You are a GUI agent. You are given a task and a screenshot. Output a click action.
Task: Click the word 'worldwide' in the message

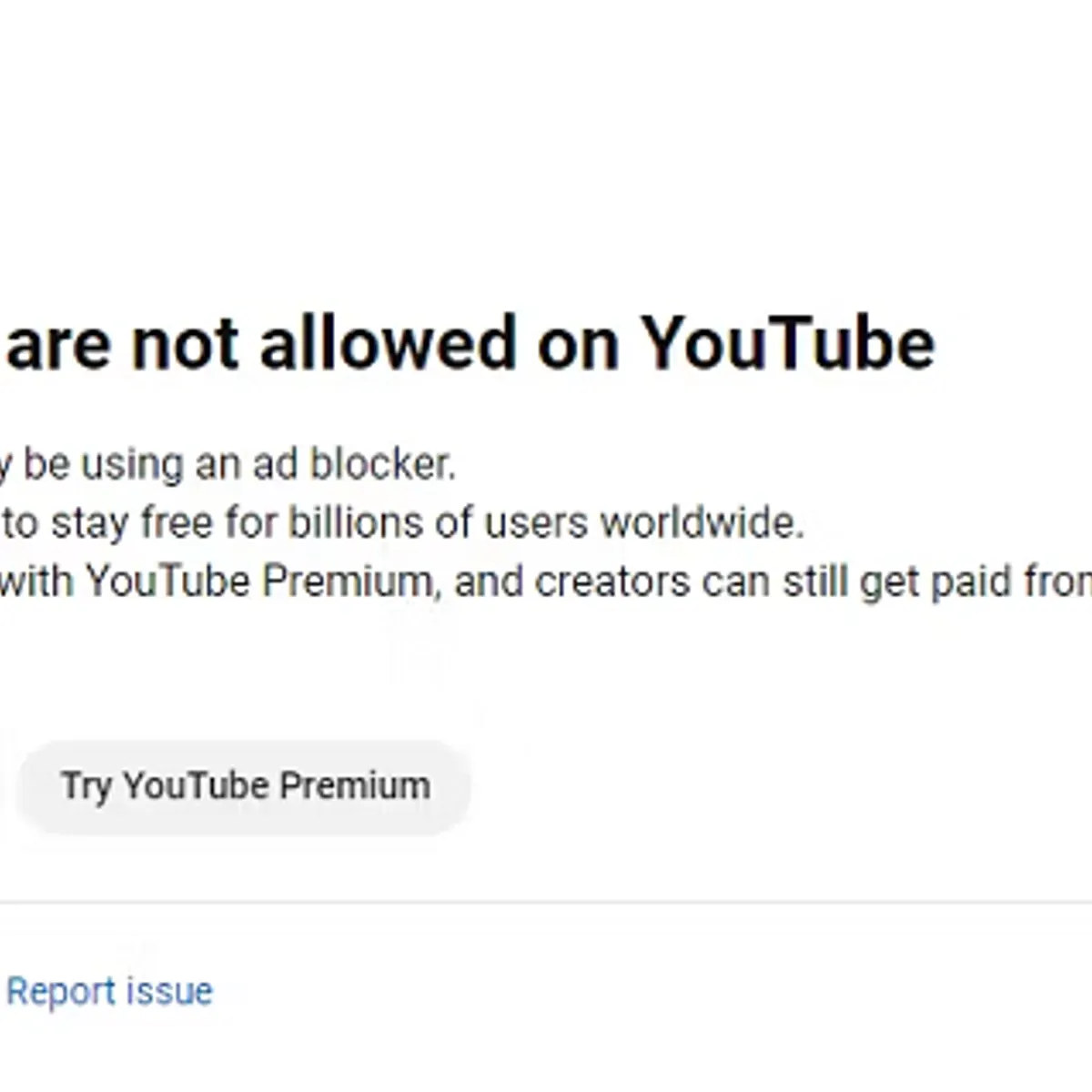[x=701, y=522]
